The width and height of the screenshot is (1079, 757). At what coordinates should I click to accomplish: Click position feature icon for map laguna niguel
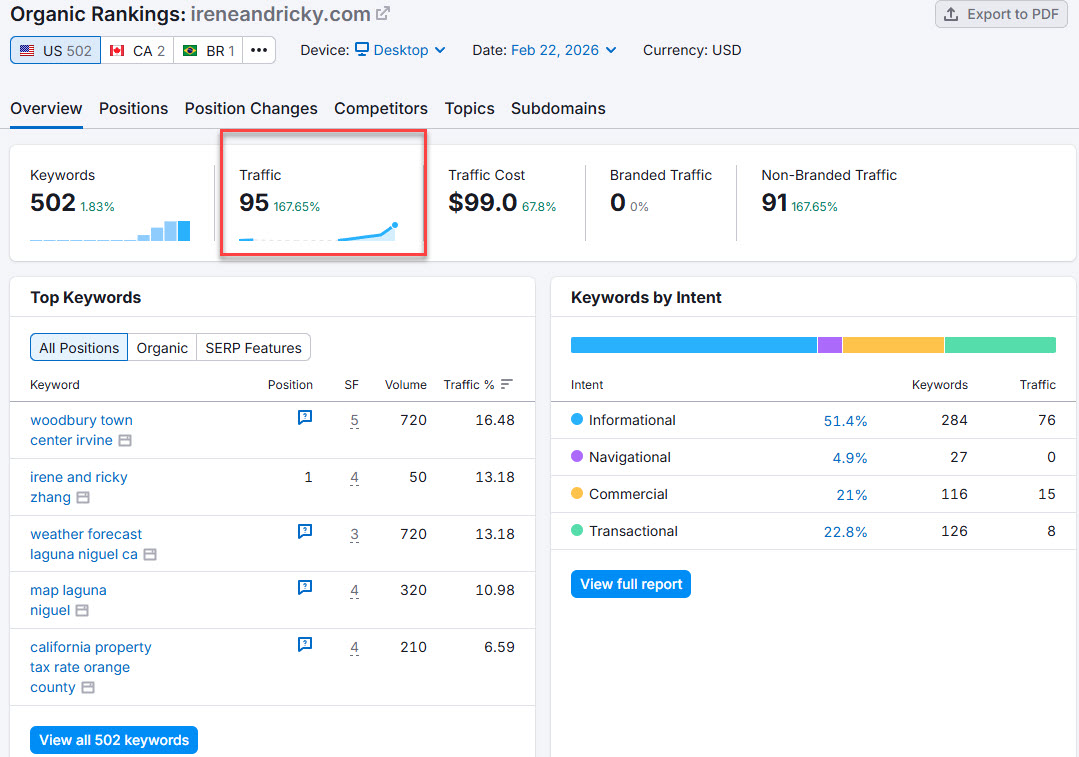(x=305, y=587)
